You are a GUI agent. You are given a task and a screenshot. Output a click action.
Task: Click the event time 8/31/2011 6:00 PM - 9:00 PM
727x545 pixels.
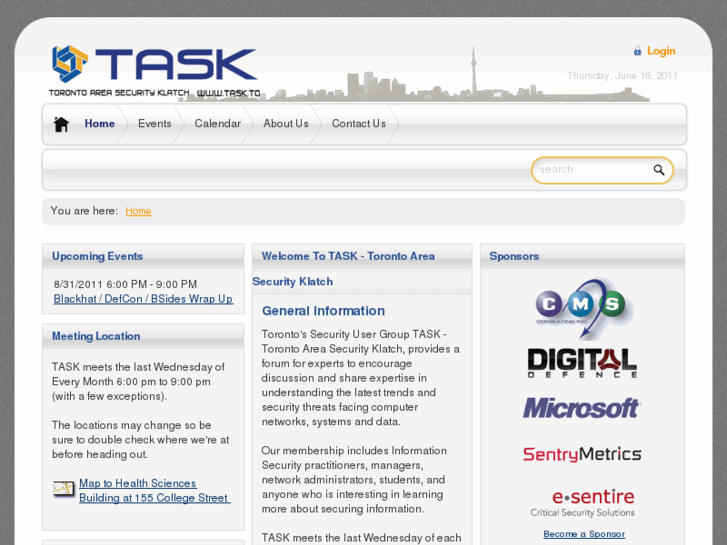coord(125,284)
